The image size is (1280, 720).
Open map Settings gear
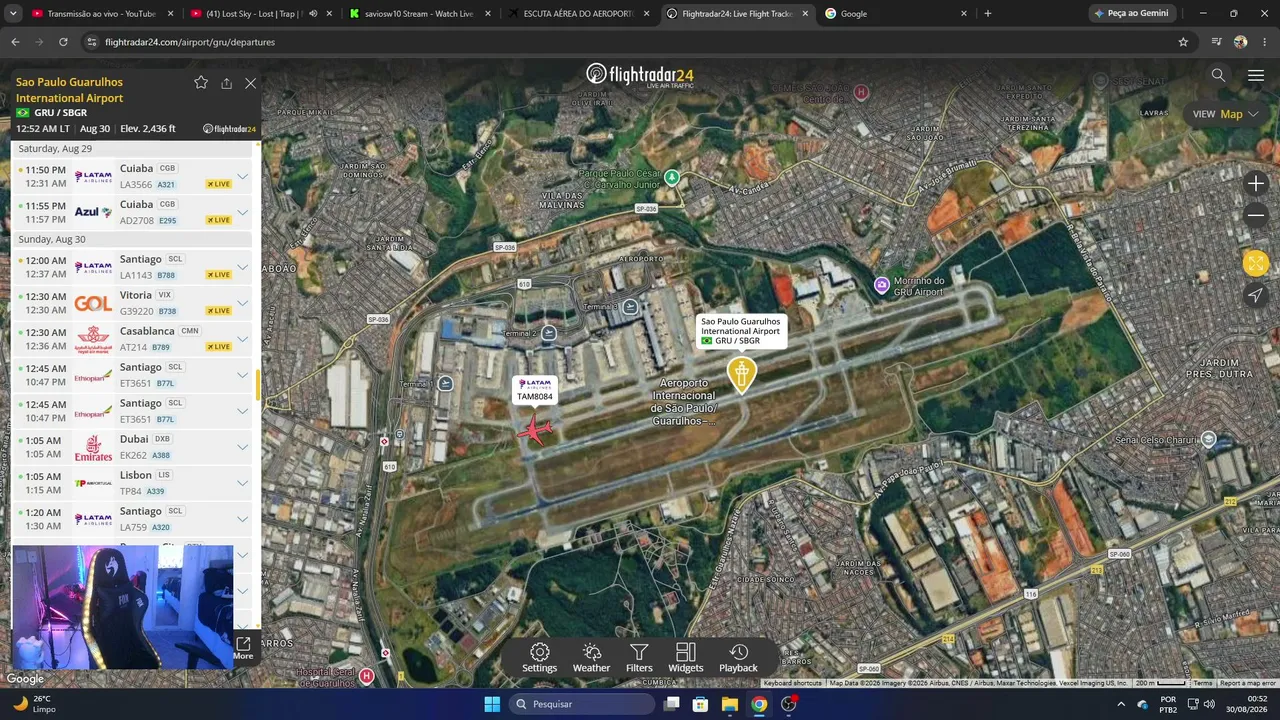coord(539,658)
